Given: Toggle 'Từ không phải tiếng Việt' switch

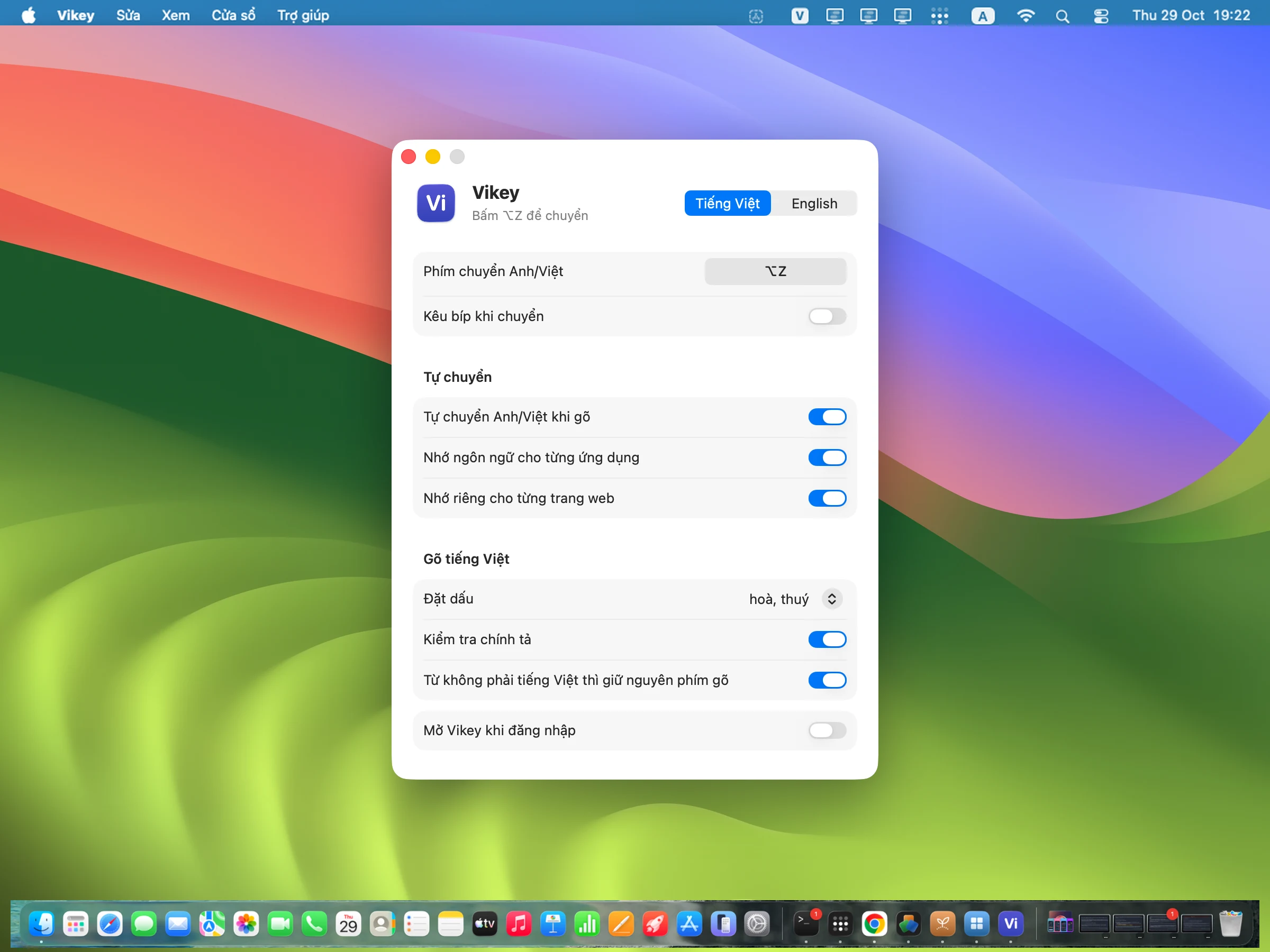Looking at the screenshot, I should 827,680.
